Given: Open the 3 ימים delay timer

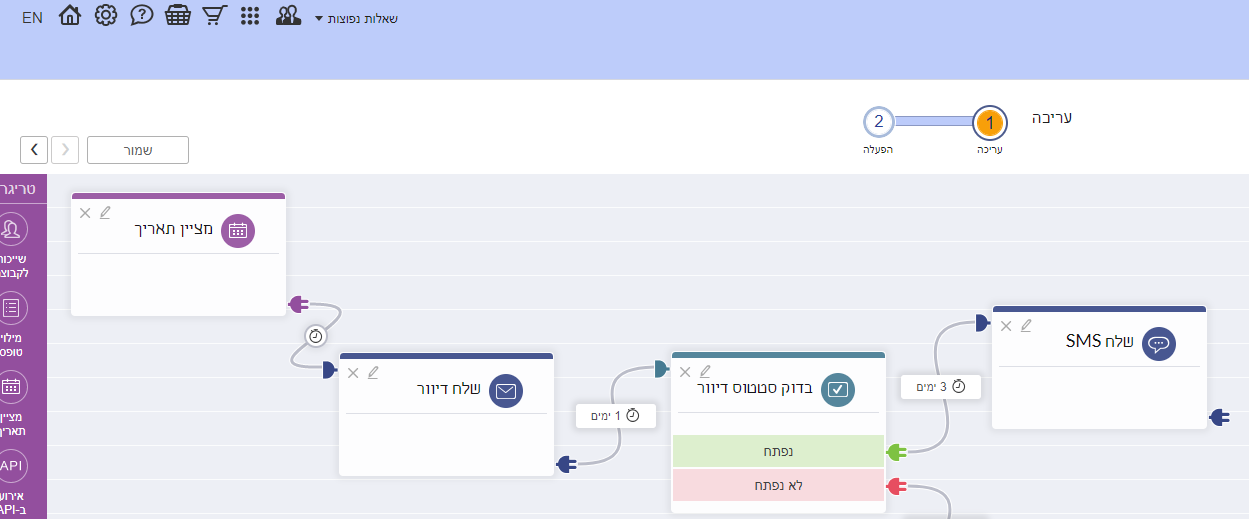Looking at the screenshot, I should (x=940, y=386).
